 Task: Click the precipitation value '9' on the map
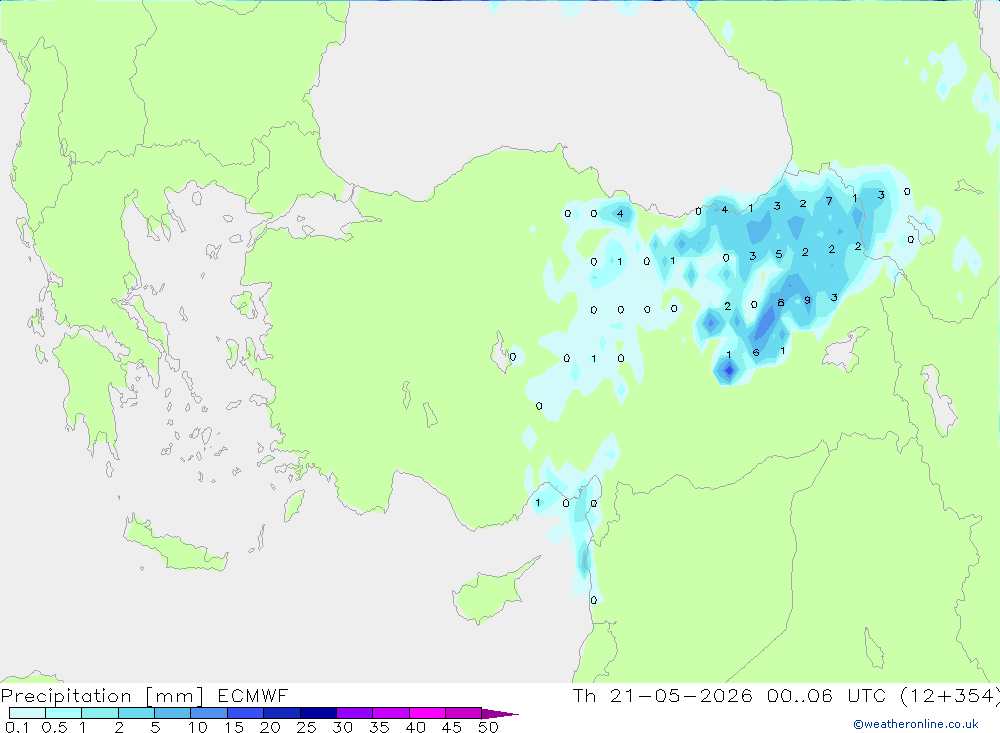tap(807, 300)
